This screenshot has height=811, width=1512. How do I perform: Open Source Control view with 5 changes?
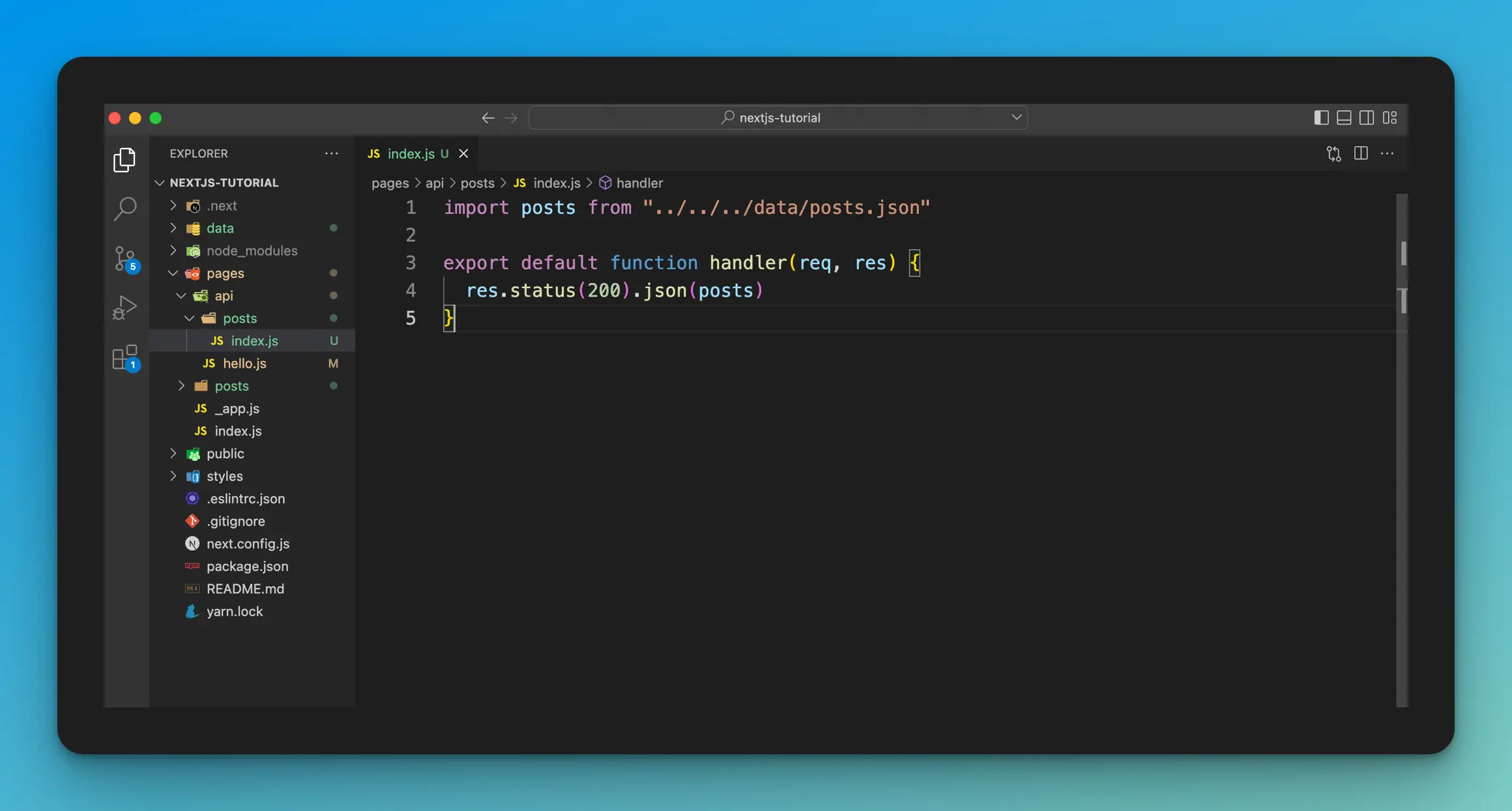pos(125,259)
